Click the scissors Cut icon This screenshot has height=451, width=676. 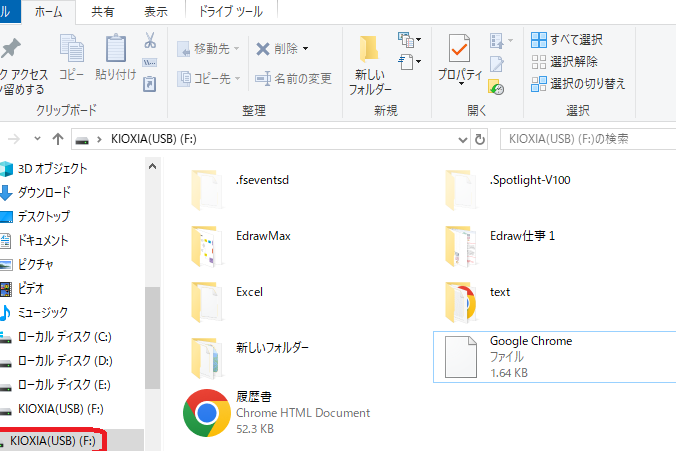[150, 40]
